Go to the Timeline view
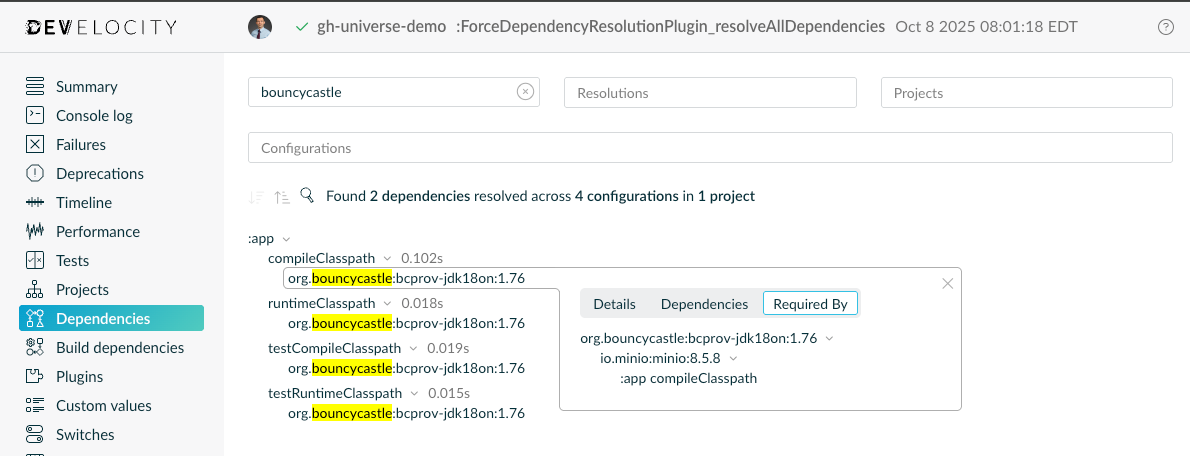The width and height of the screenshot is (1190, 456). pyautogui.click(x=84, y=203)
